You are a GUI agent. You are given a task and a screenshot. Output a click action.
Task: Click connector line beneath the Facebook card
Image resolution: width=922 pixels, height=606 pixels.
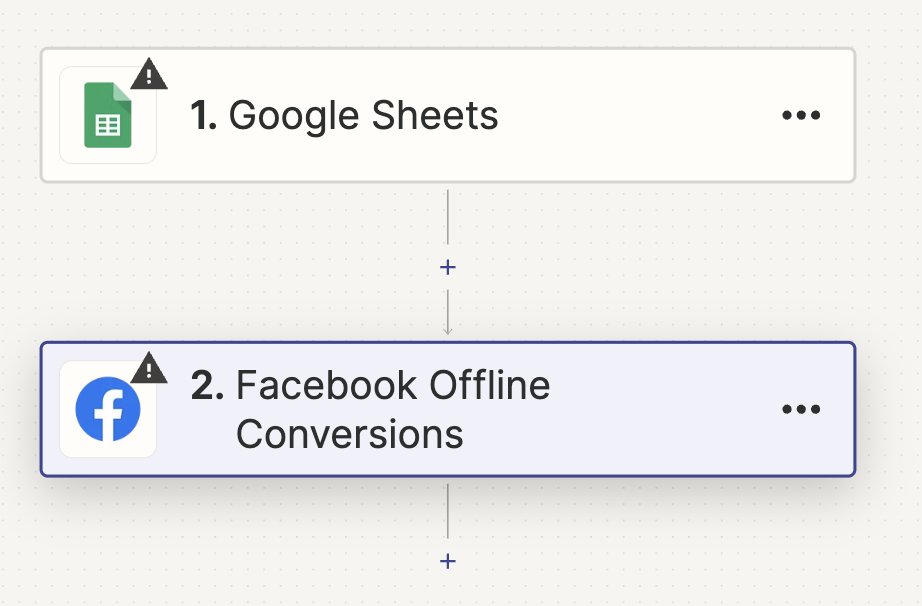click(x=447, y=511)
